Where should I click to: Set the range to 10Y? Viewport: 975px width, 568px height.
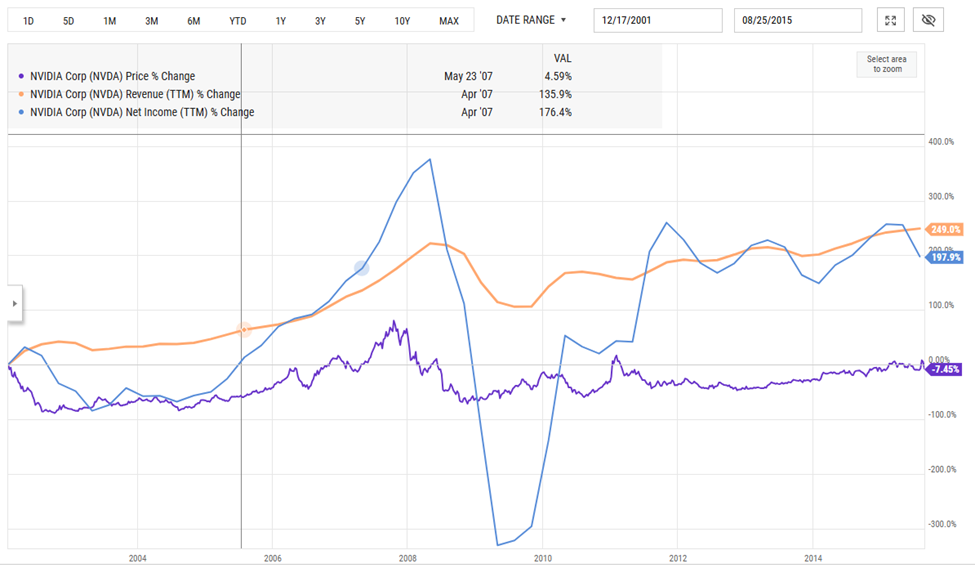402,21
